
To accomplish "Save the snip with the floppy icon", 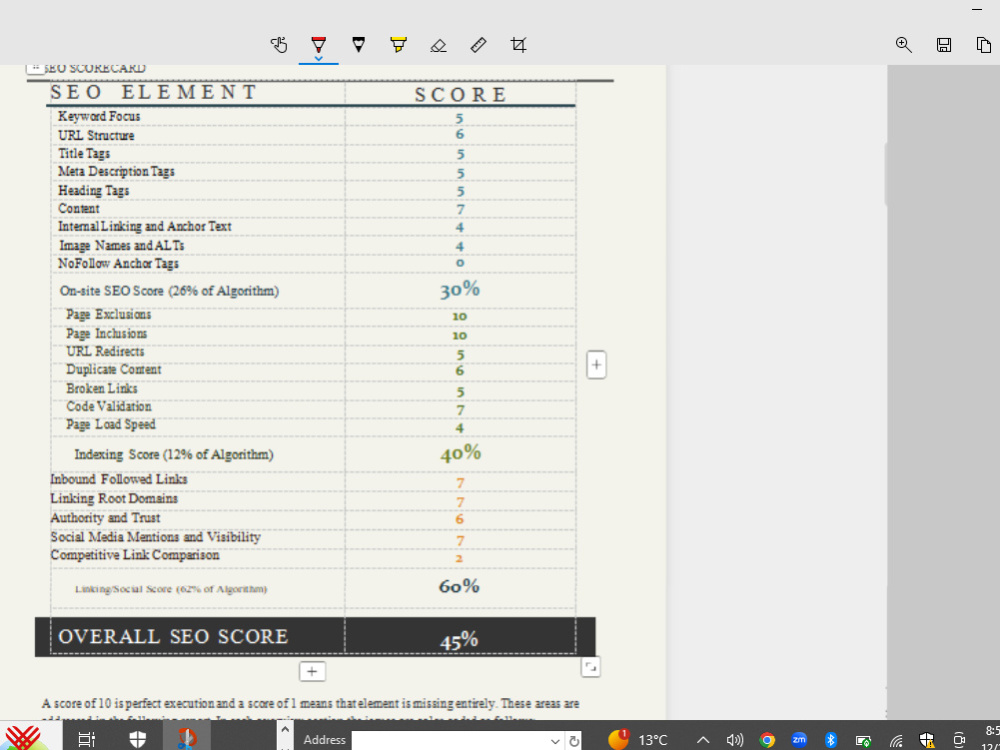I will 944,45.
